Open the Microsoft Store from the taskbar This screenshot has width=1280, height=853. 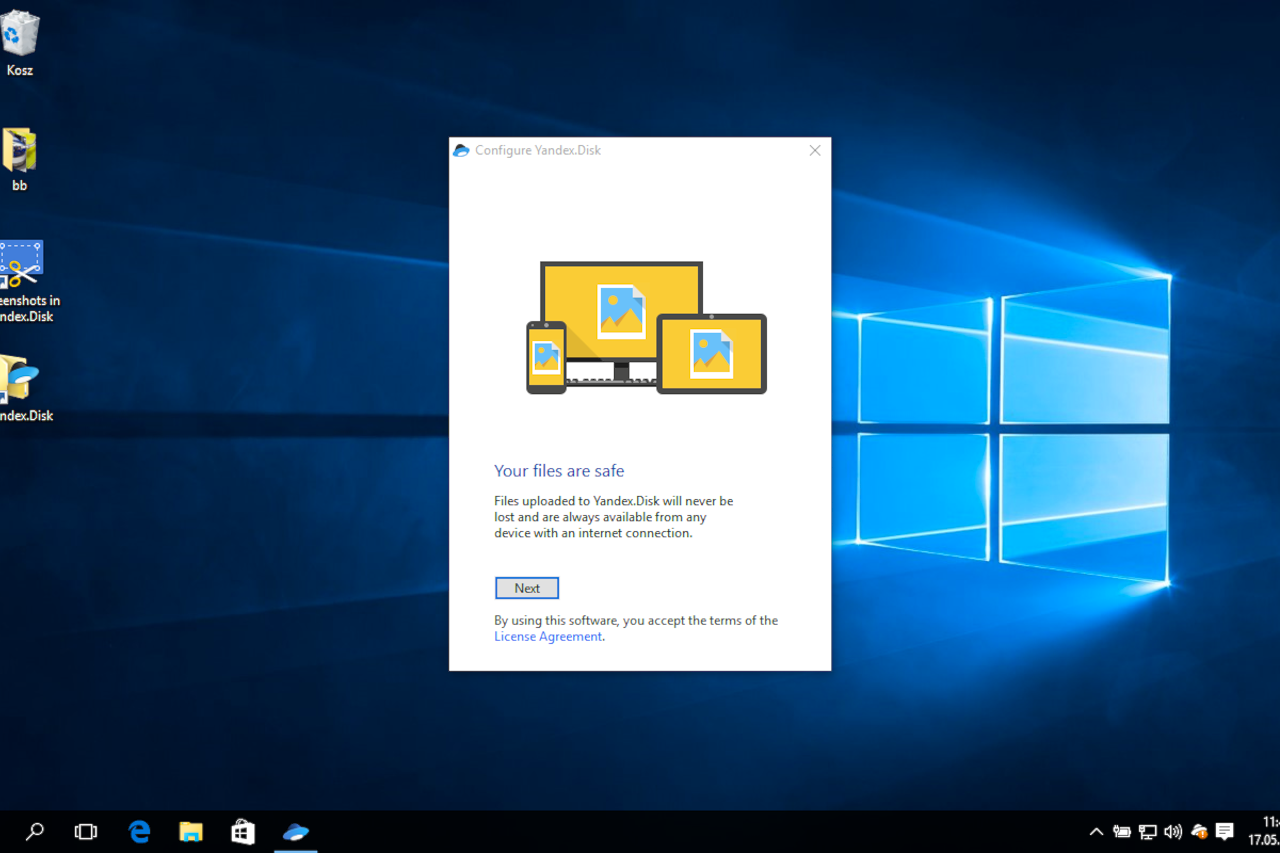pos(242,831)
